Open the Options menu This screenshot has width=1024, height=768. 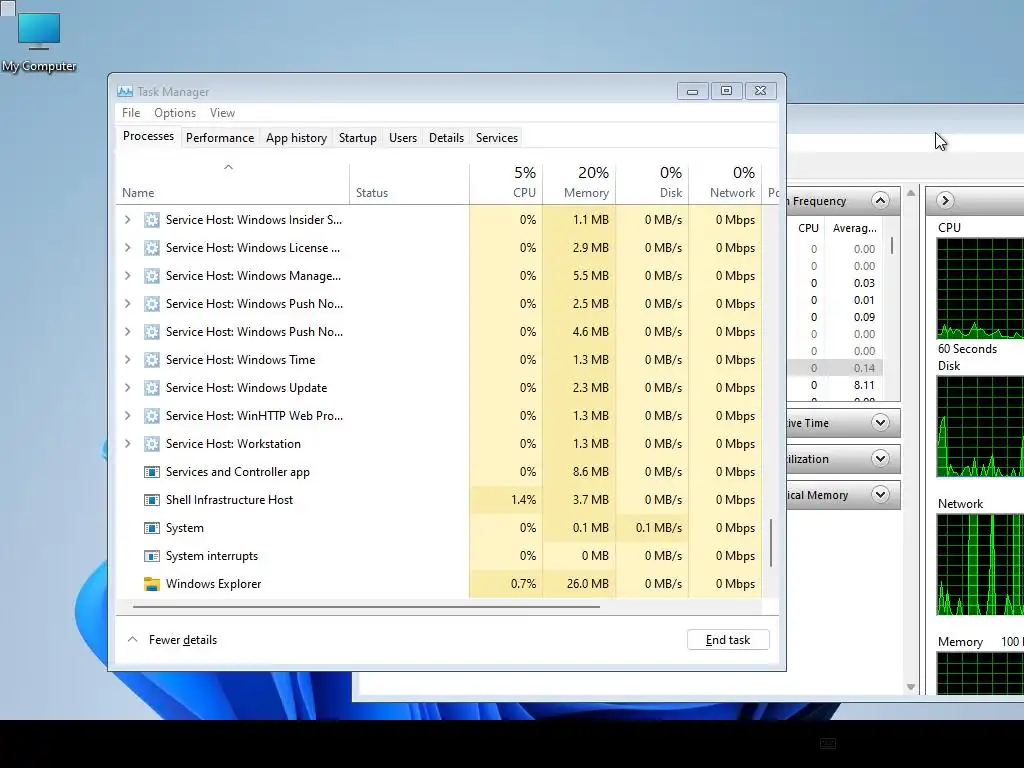[175, 113]
